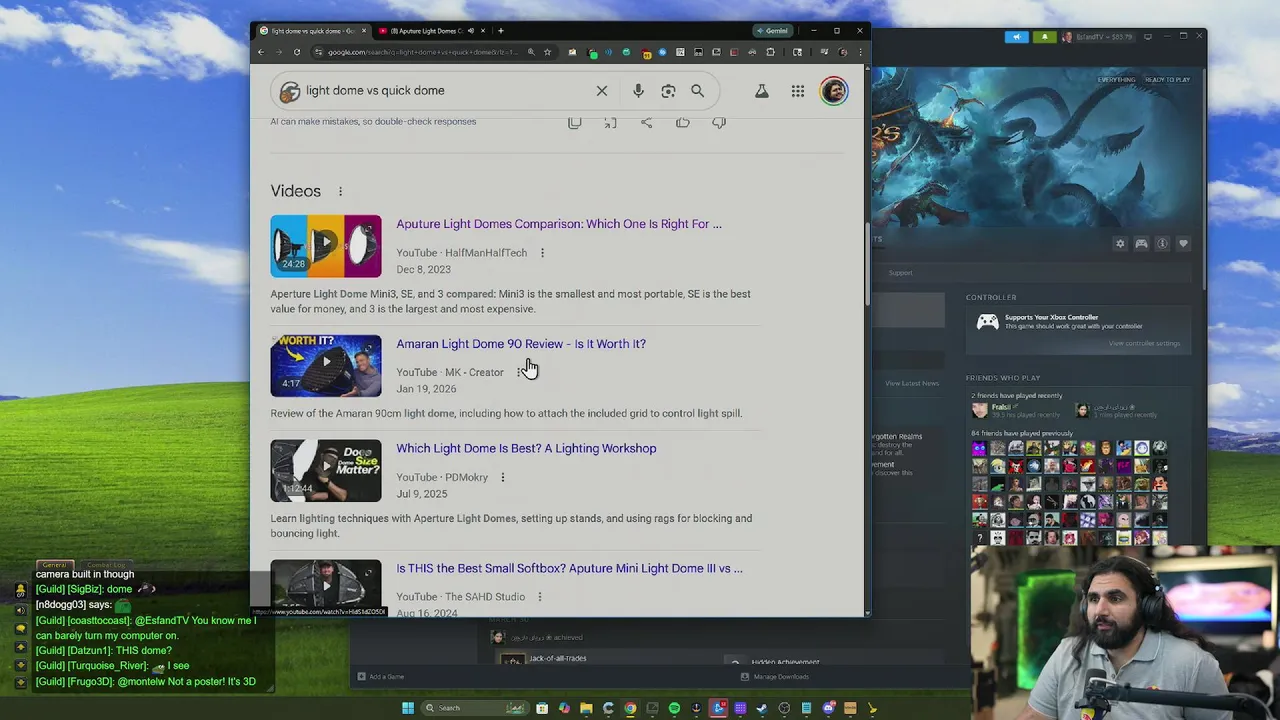The width and height of the screenshot is (1280, 720).
Task: Open the Google apps grid
Action: pyautogui.click(x=798, y=91)
